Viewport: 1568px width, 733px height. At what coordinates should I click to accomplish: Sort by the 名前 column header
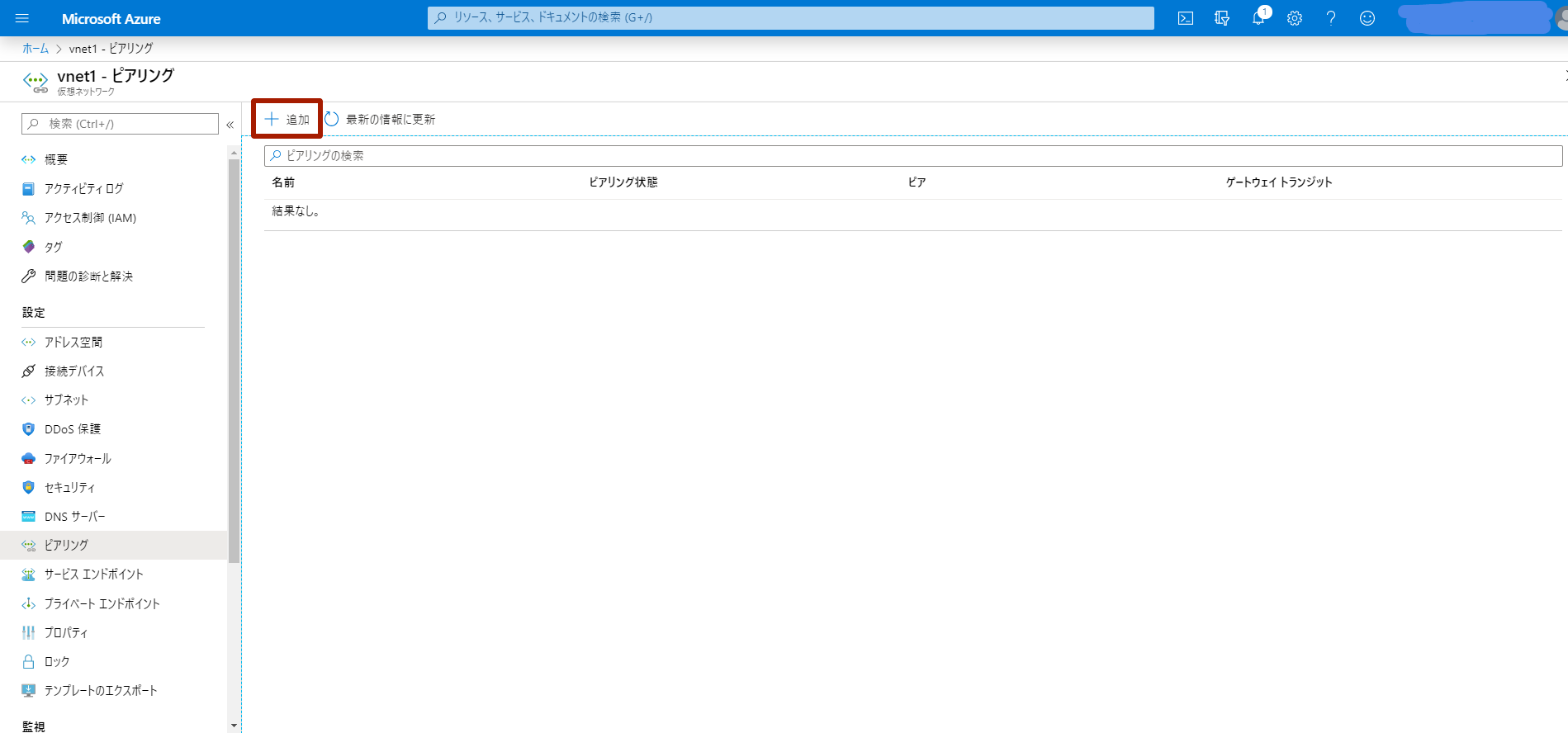[283, 182]
